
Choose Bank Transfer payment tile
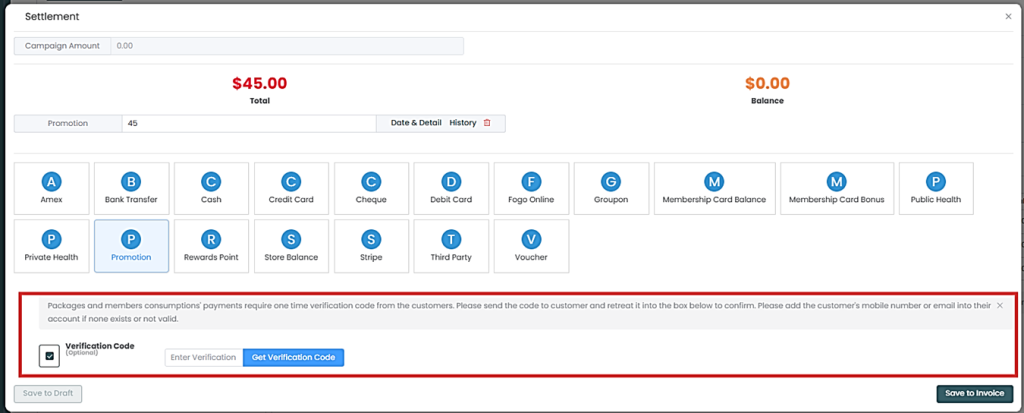tap(131, 189)
